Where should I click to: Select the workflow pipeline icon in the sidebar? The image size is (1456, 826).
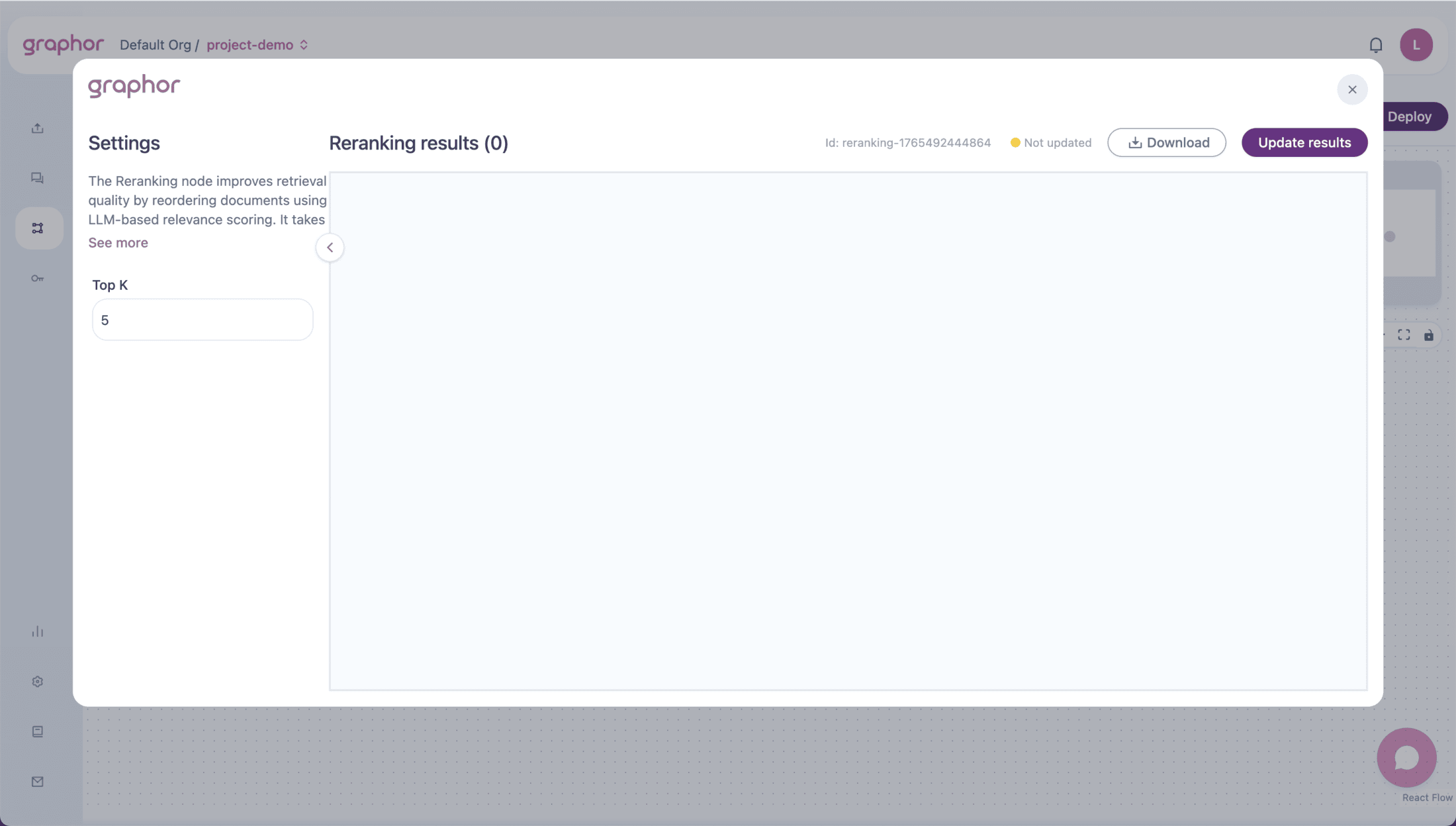[38, 228]
